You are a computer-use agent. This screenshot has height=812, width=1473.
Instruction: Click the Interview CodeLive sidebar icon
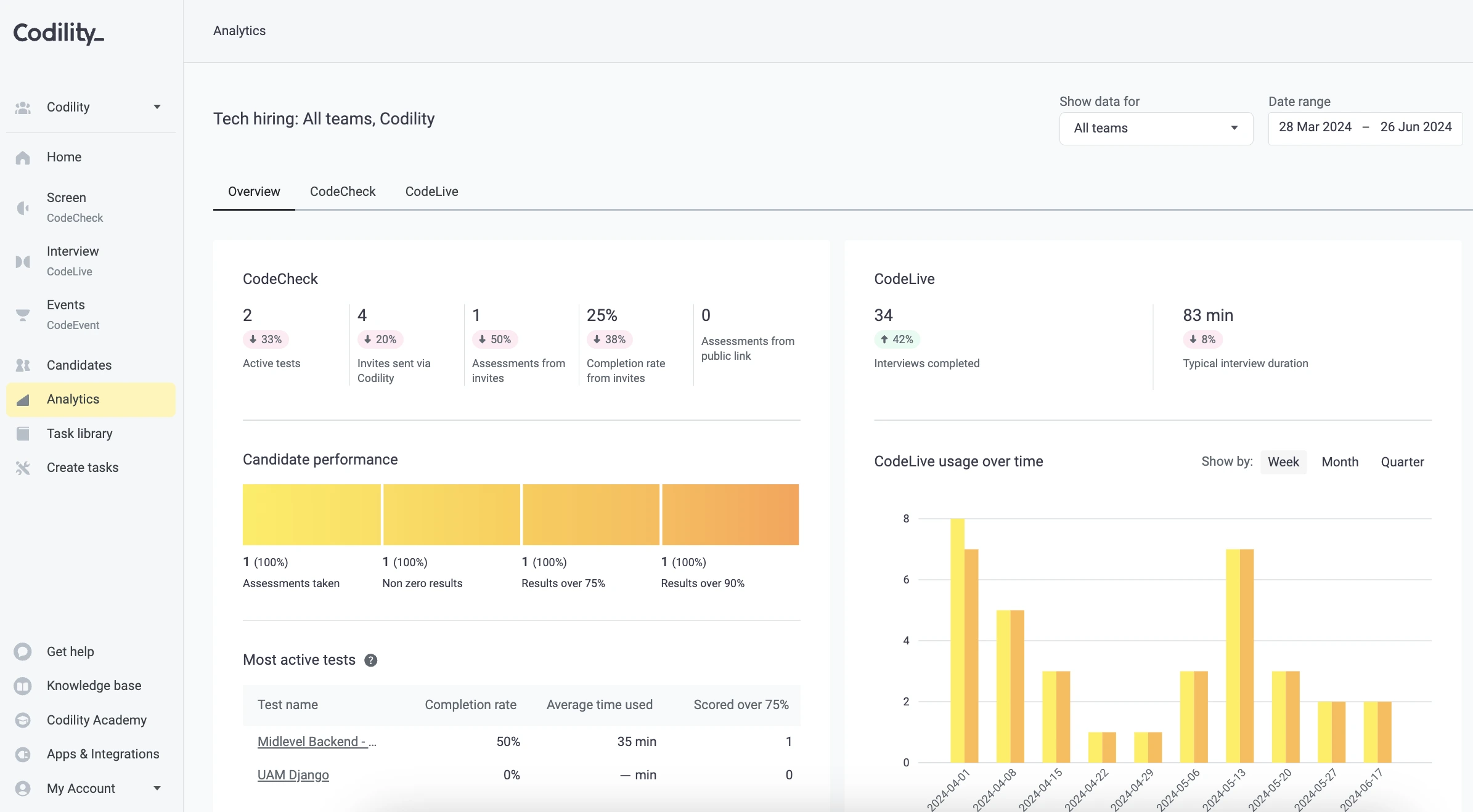click(23, 261)
